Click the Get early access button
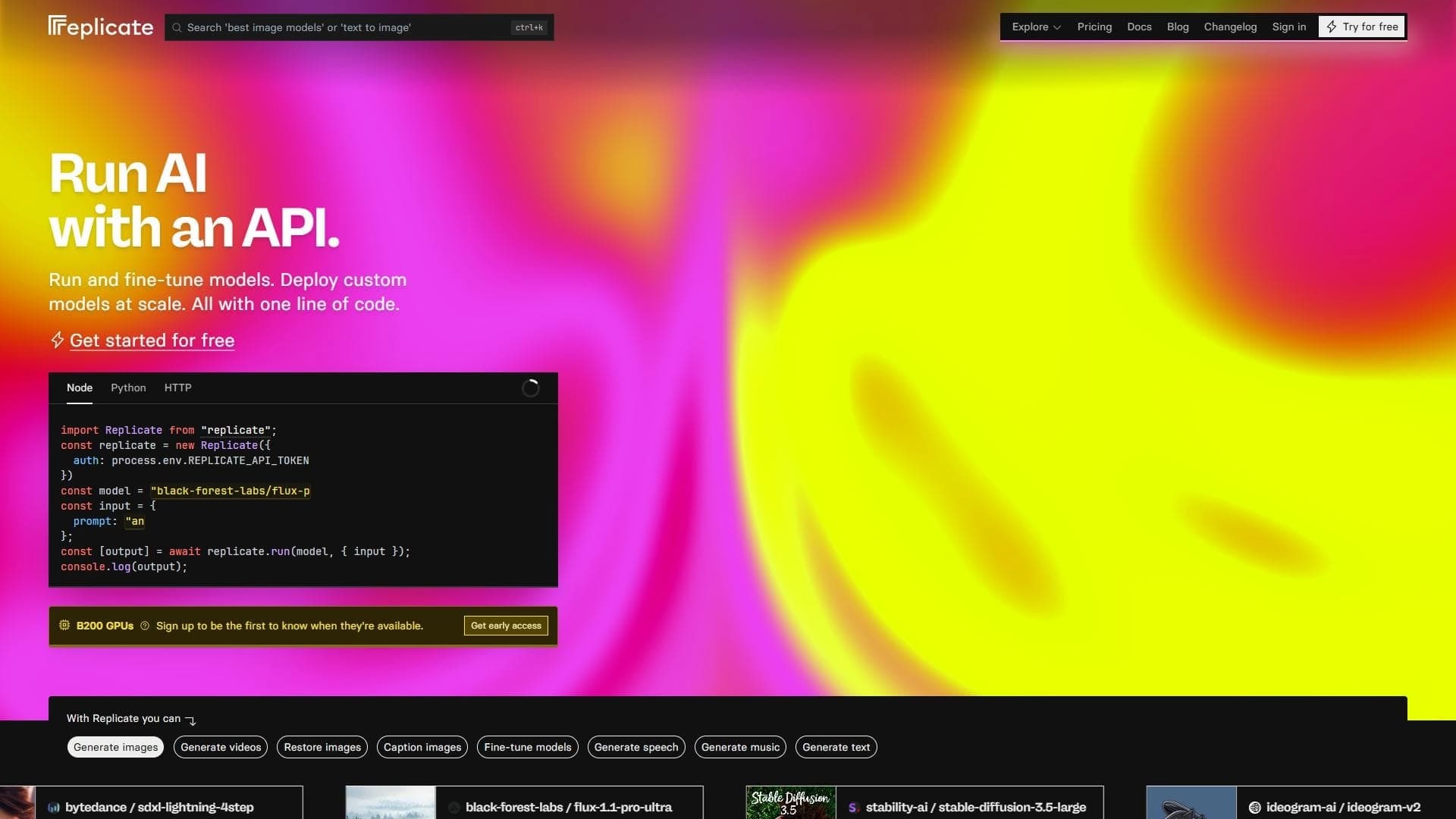Viewport: 1456px width, 819px height. [x=506, y=626]
